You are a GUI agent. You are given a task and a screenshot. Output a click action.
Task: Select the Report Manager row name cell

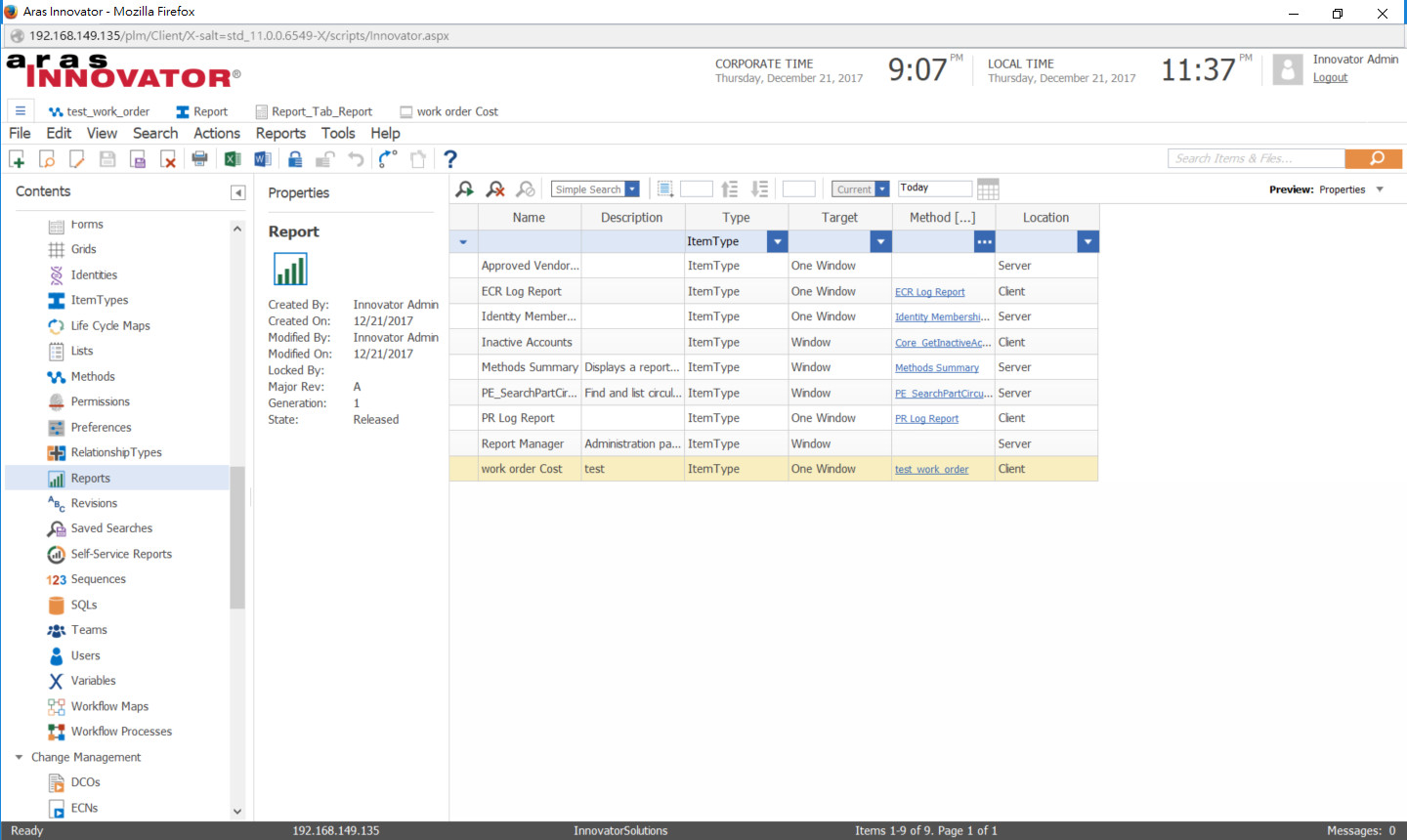530,443
